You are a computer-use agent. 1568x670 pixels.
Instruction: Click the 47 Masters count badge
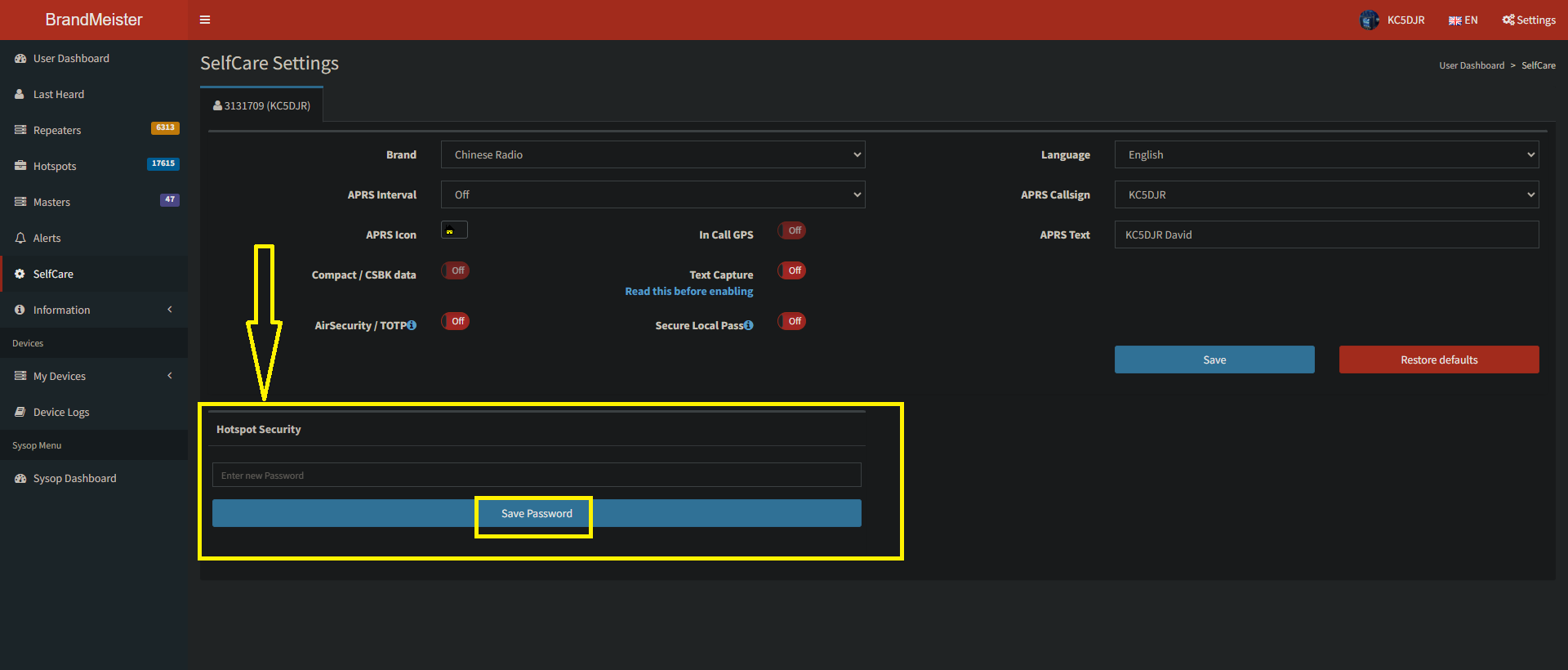(x=170, y=199)
